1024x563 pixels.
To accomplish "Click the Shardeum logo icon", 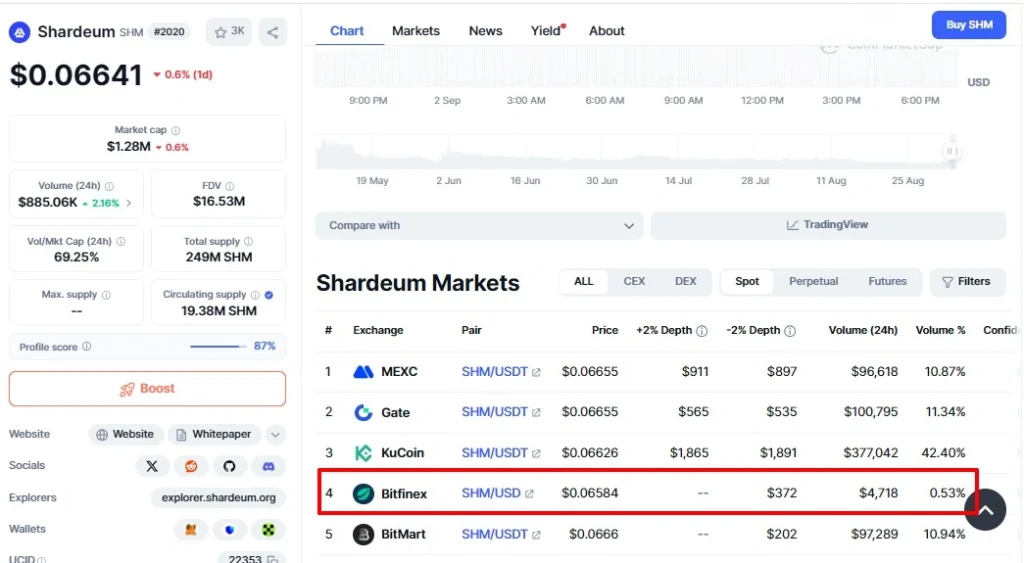I will click(20, 32).
